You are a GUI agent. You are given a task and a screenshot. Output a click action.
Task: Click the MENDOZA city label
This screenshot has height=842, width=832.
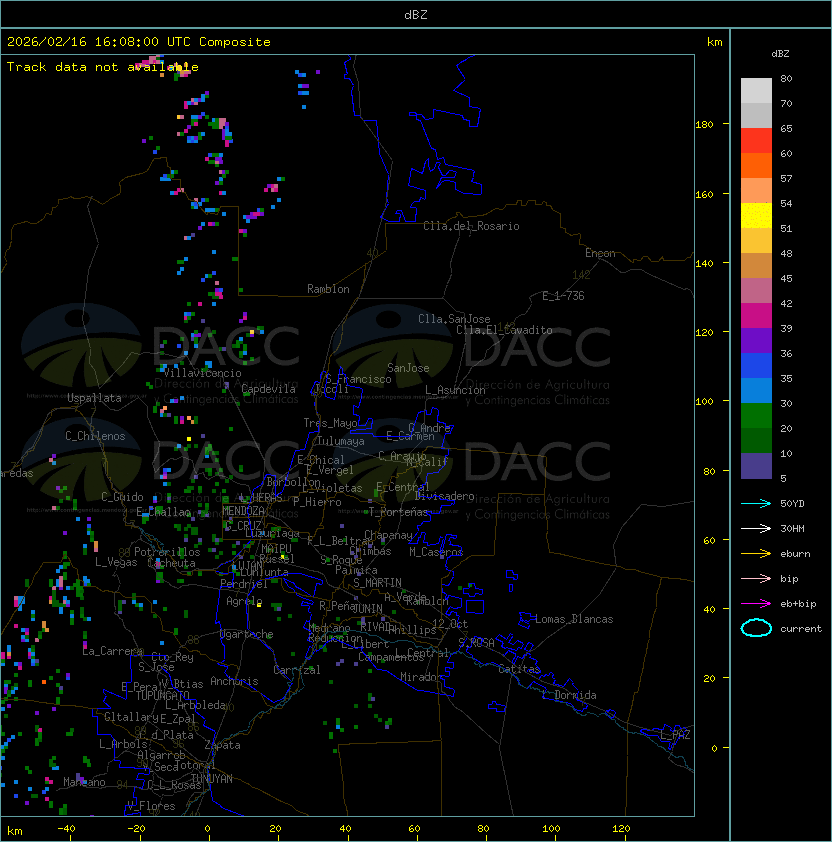click(244, 511)
